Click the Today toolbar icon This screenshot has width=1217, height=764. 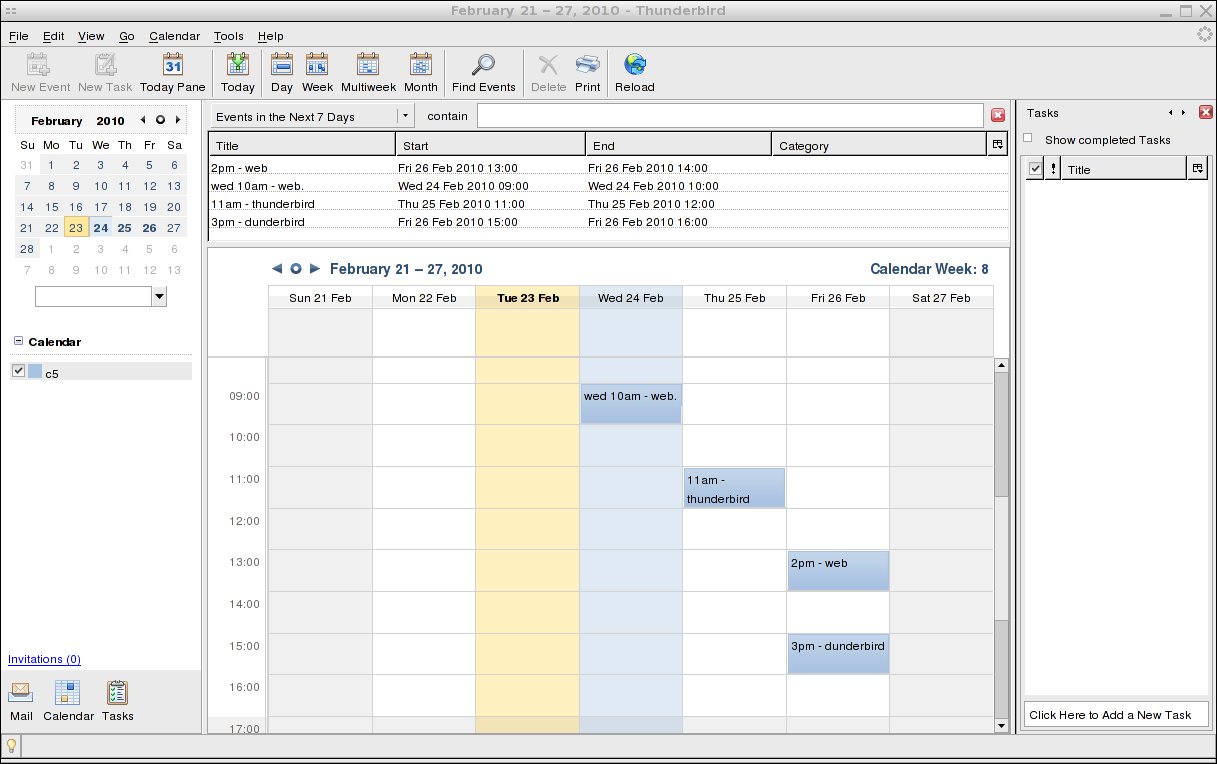pyautogui.click(x=238, y=66)
